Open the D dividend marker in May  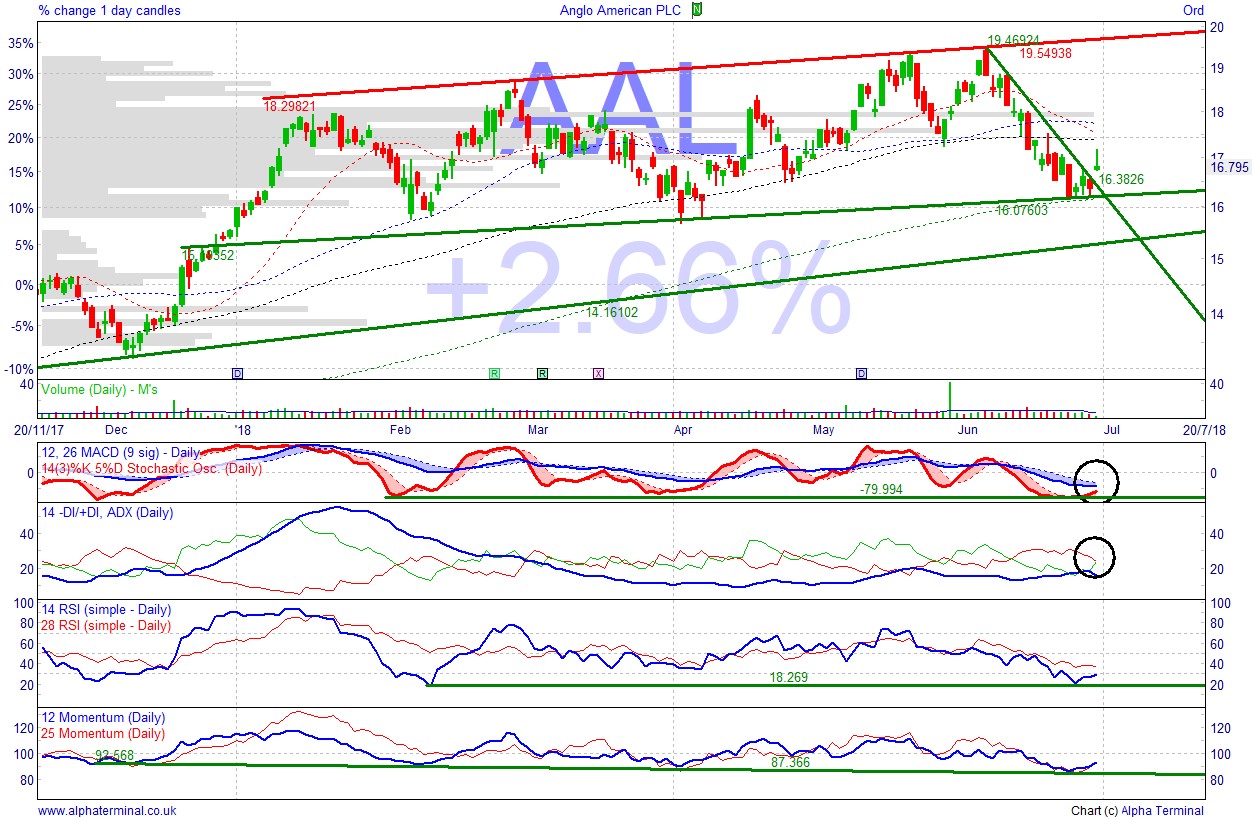click(x=862, y=373)
